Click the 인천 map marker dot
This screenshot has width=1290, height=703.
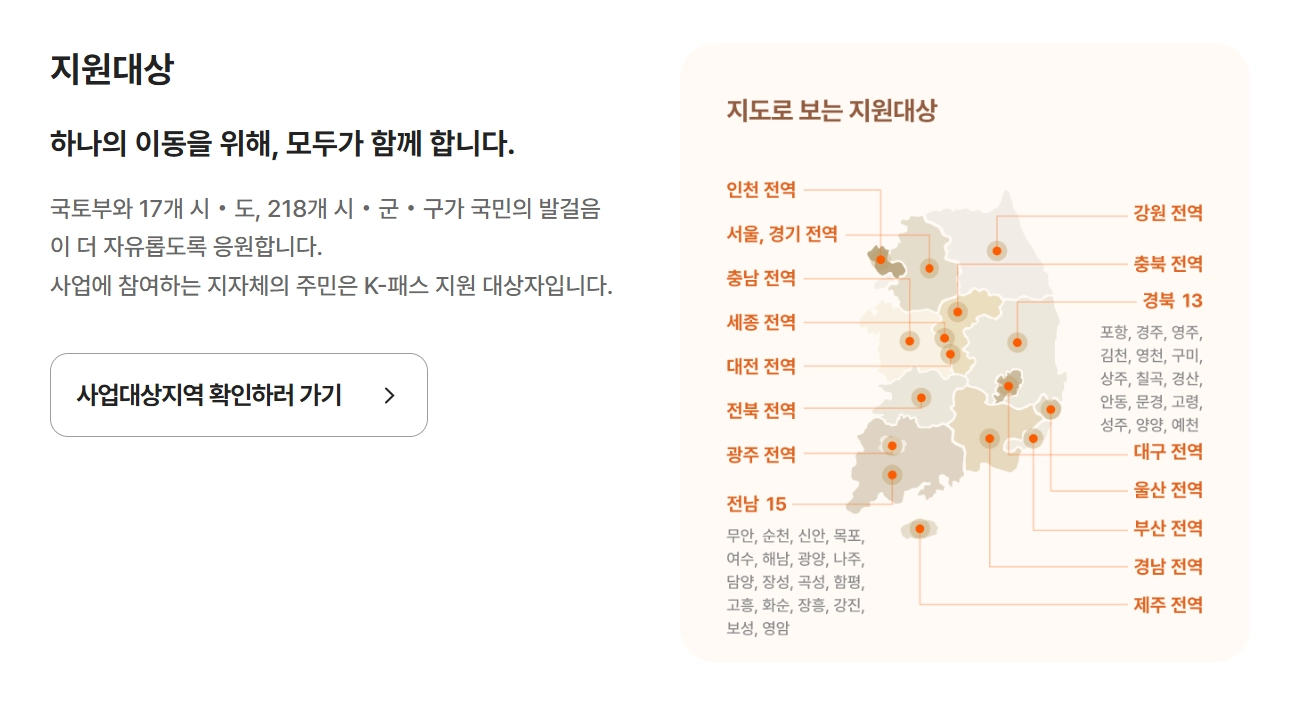point(880,260)
